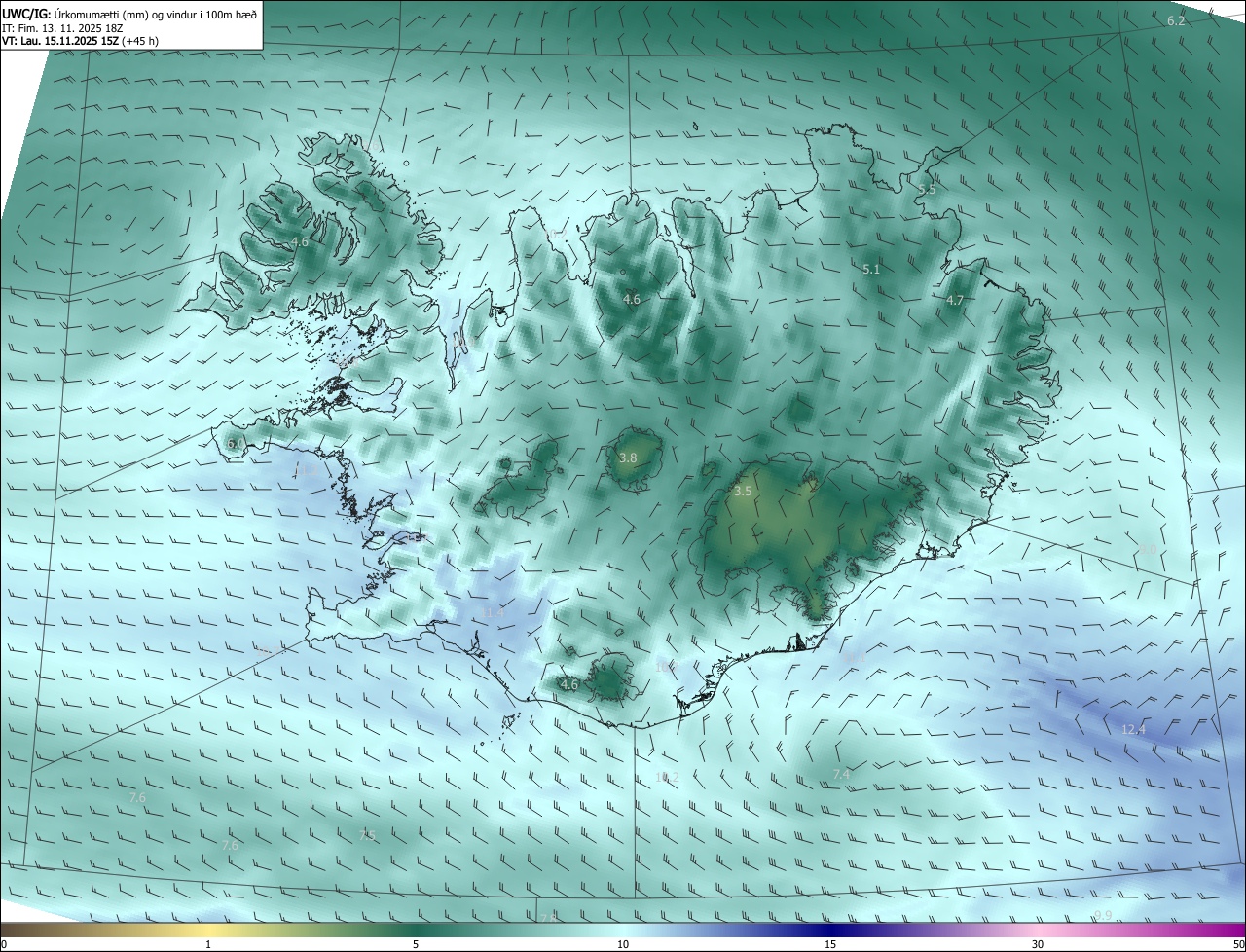Viewport: 1246px width, 952px height.
Task: Click the 6.2 value over the northeast sea
Action: tap(1176, 20)
